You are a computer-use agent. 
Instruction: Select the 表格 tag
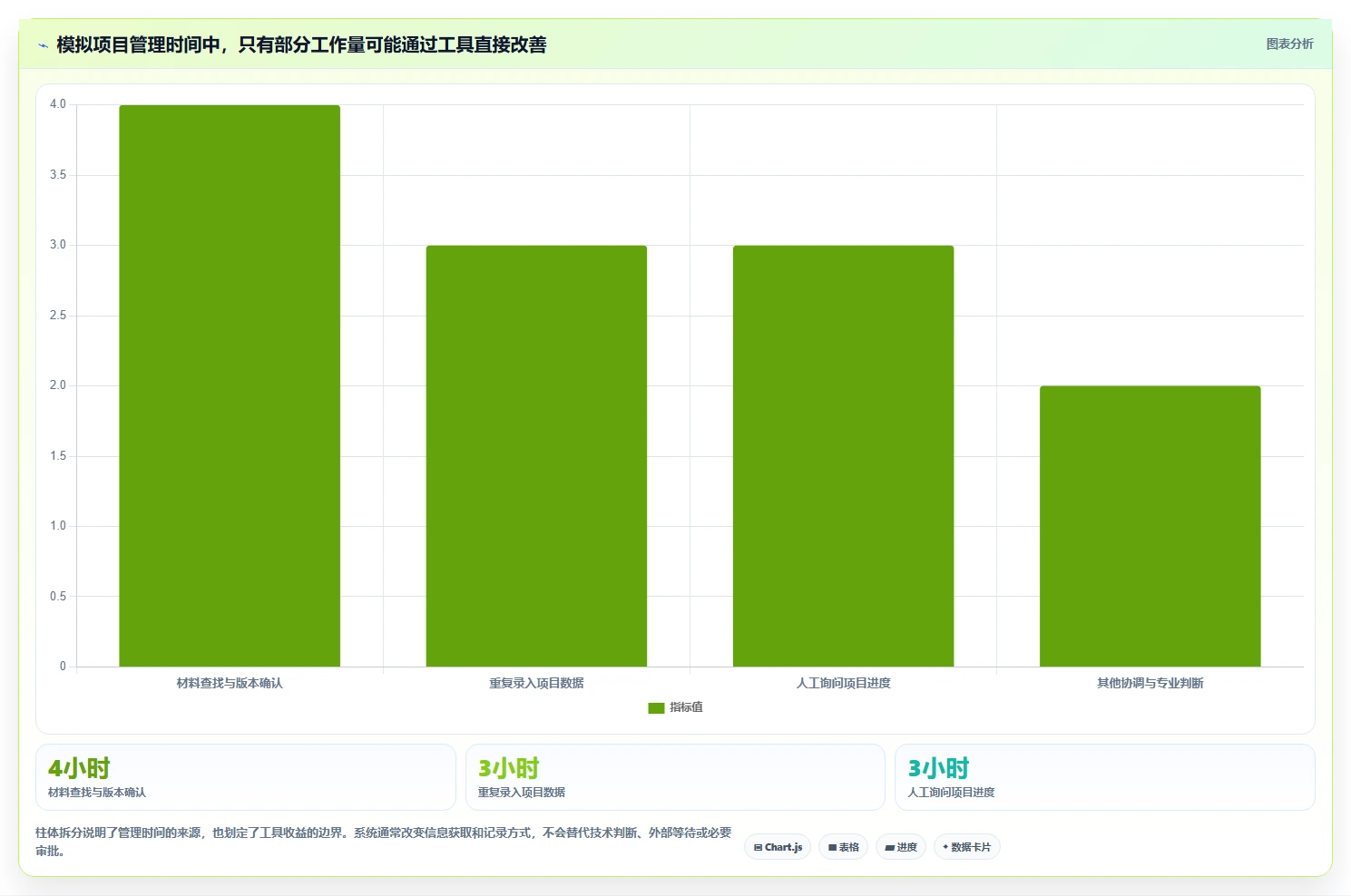[843, 847]
